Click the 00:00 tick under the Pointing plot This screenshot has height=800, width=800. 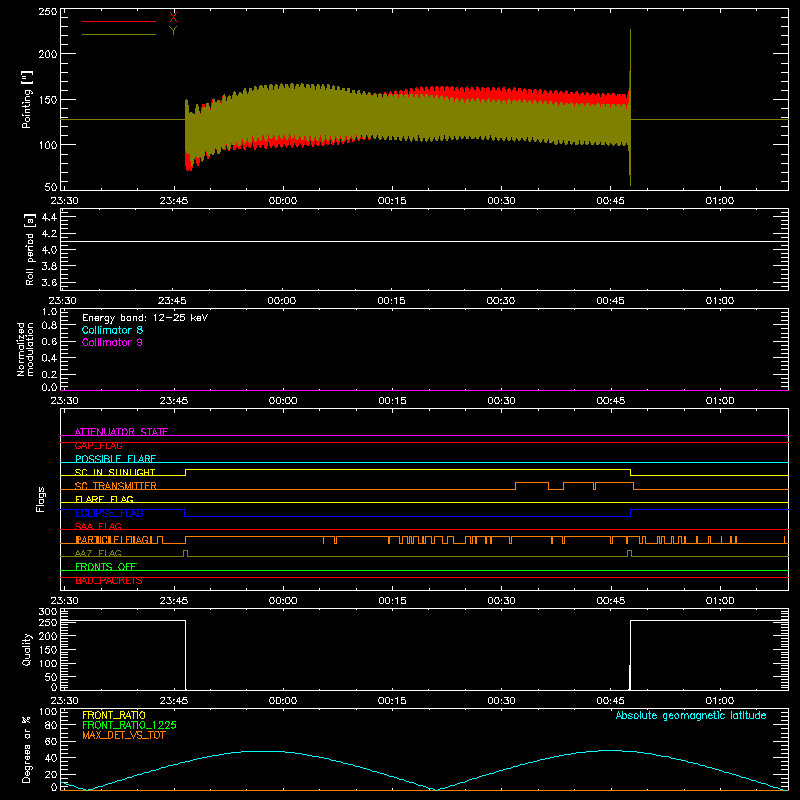[x=283, y=201]
